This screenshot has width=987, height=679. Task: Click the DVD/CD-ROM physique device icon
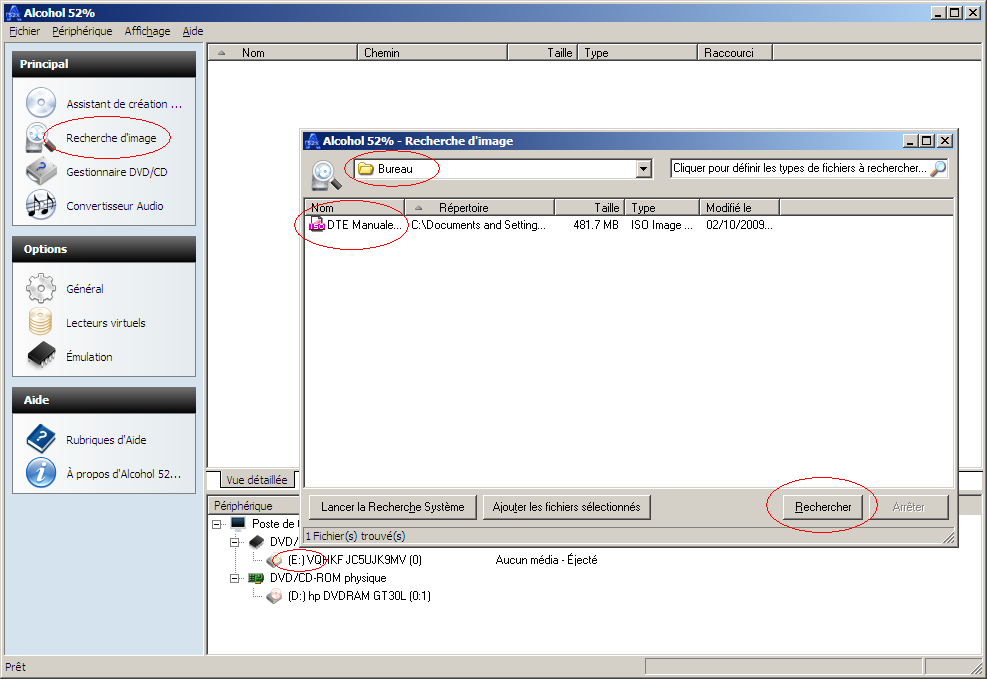click(x=256, y=578)
